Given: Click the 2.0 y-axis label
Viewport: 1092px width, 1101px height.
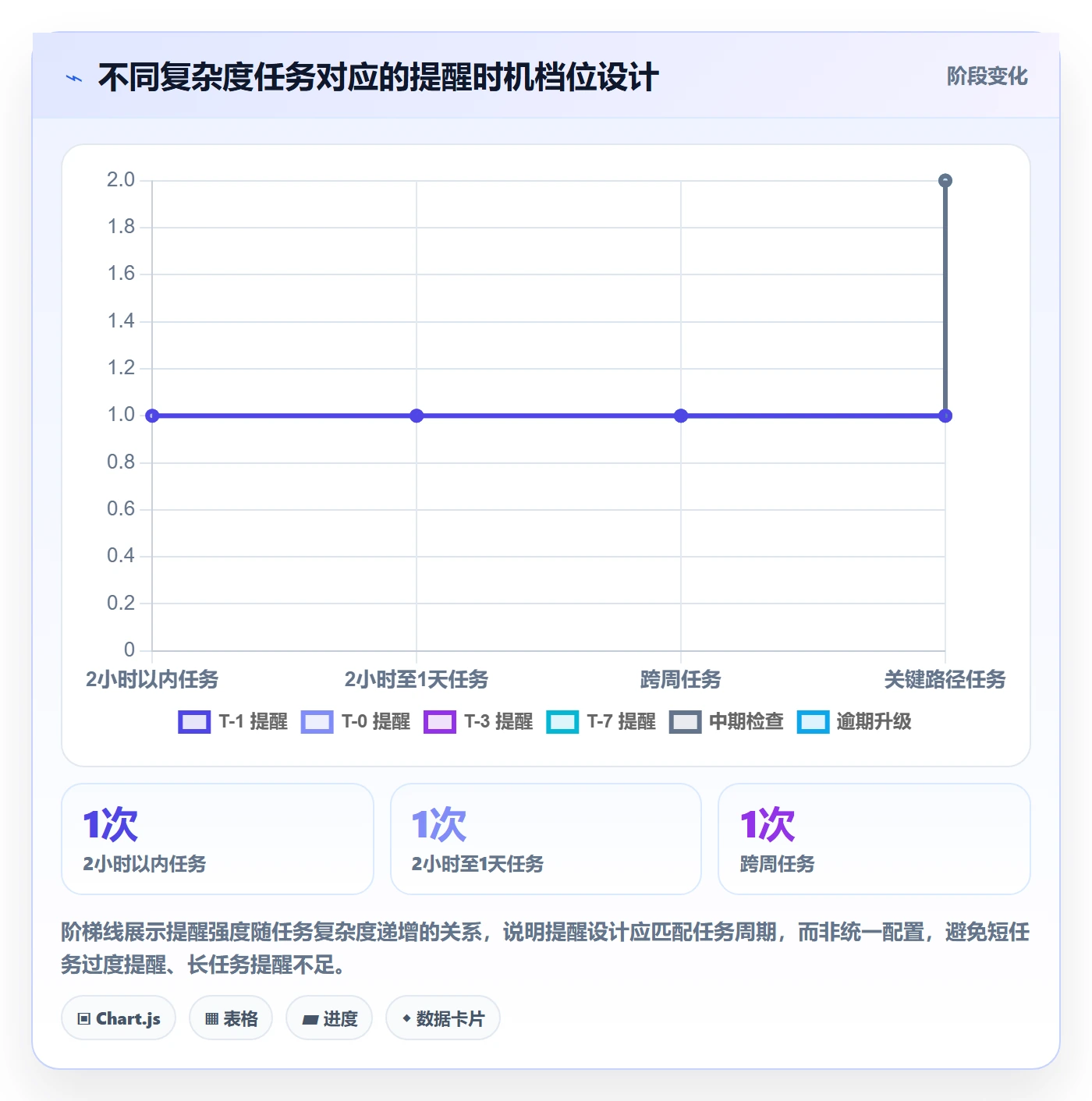Looking at the screenshot, I should coord(121,180).
